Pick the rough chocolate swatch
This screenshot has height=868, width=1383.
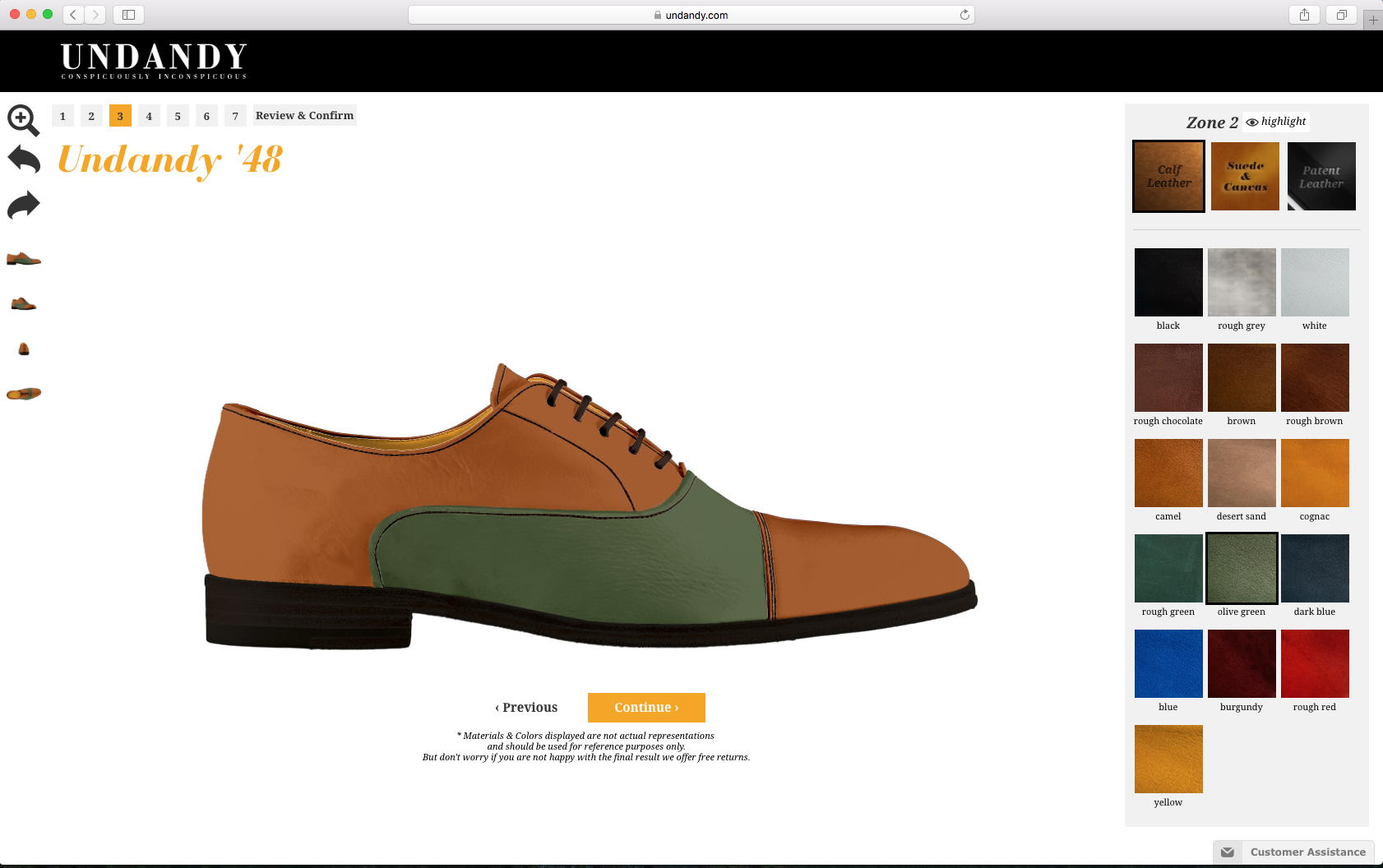[1168, 377]
